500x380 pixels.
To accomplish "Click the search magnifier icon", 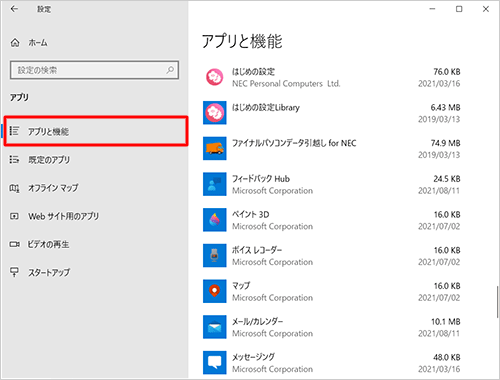I will click(170, 70).
